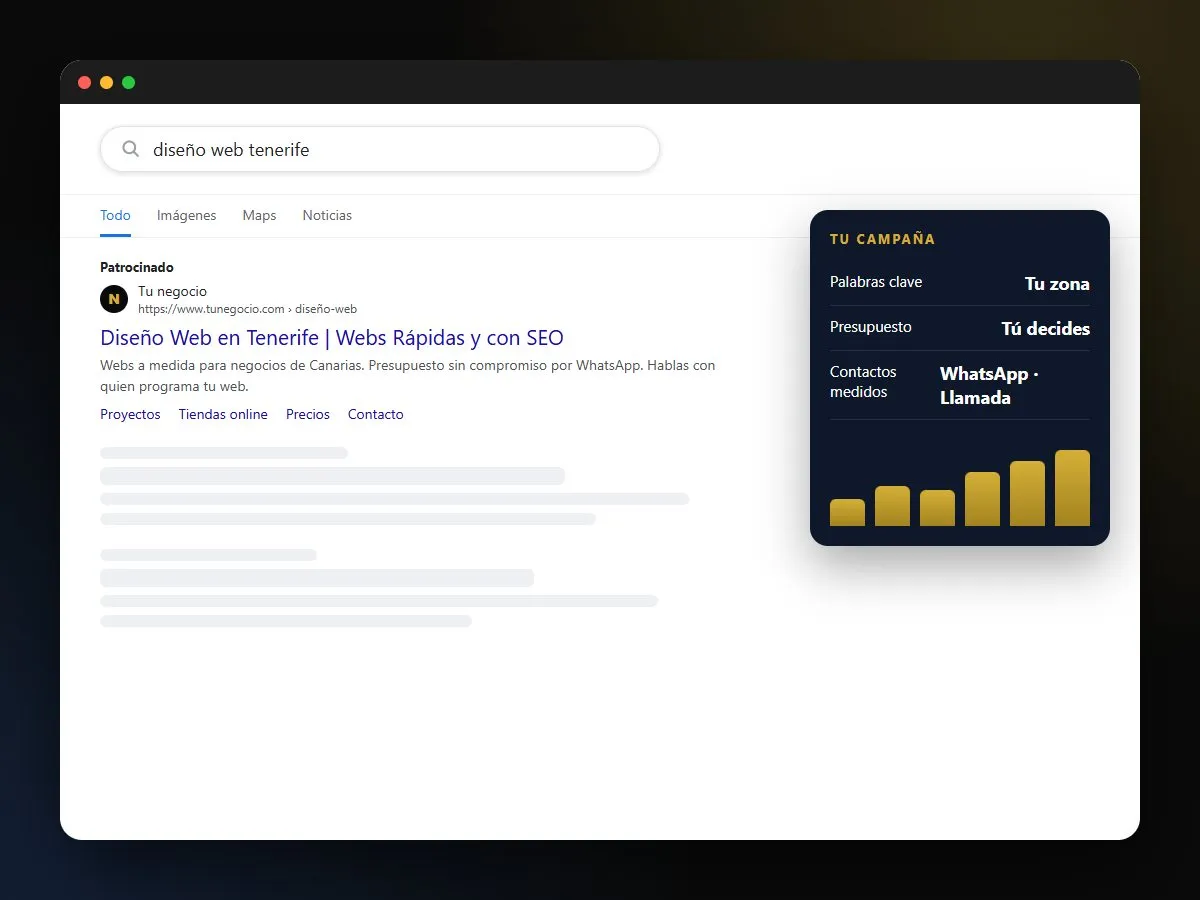The height and width of the screenshot is (900, 1200).
Task: Select the Tu zona value
Action: (1057, 284)
